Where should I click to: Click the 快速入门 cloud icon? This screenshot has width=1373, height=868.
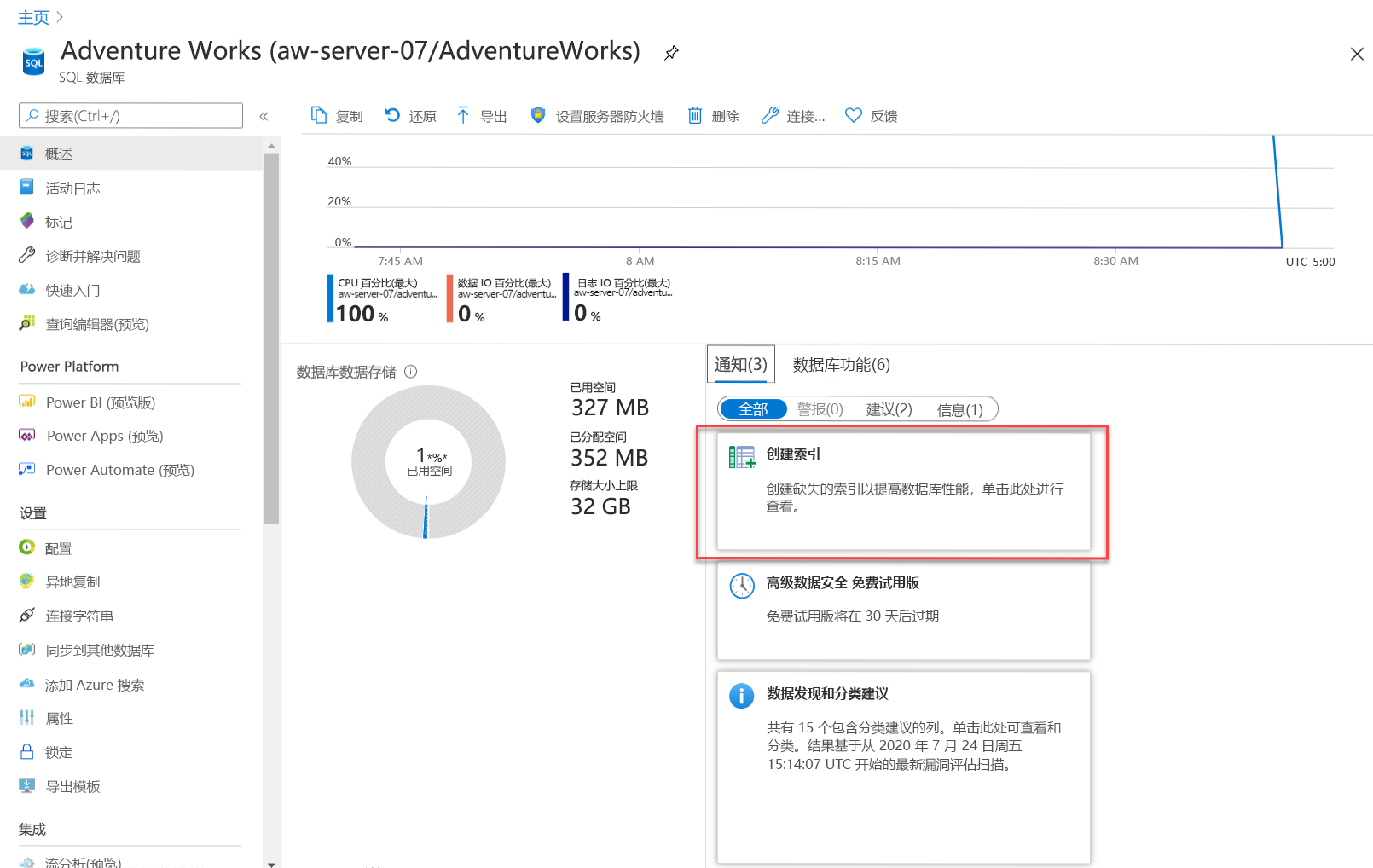pos(27,290)
